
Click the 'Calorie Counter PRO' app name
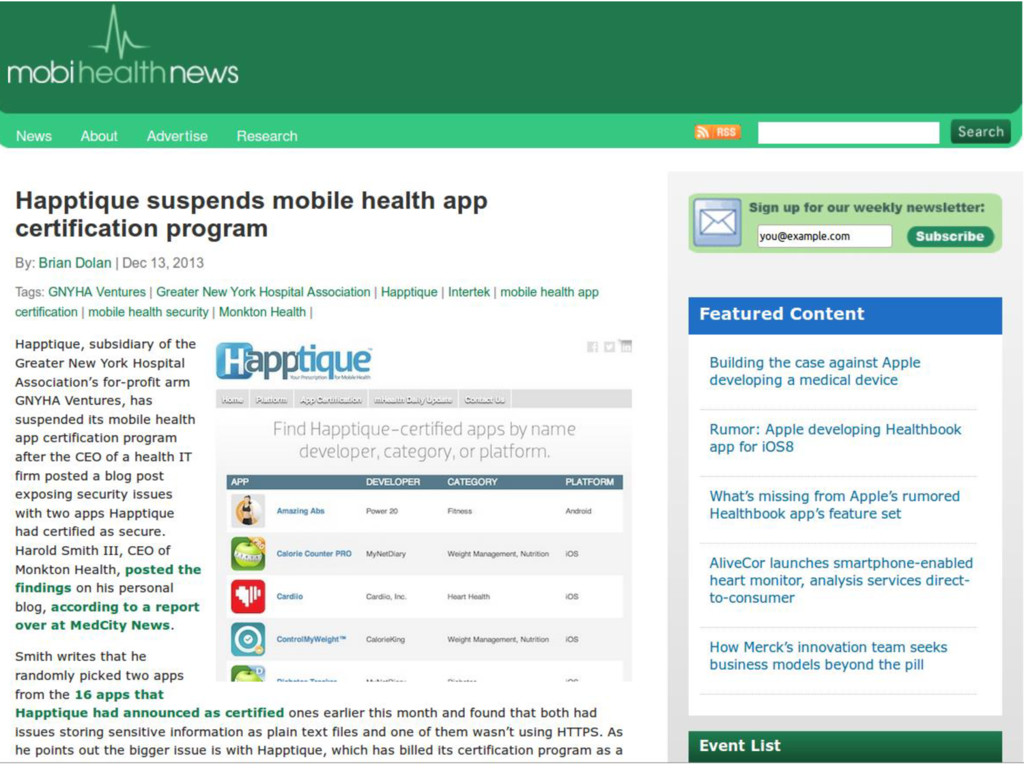[314, 554]
